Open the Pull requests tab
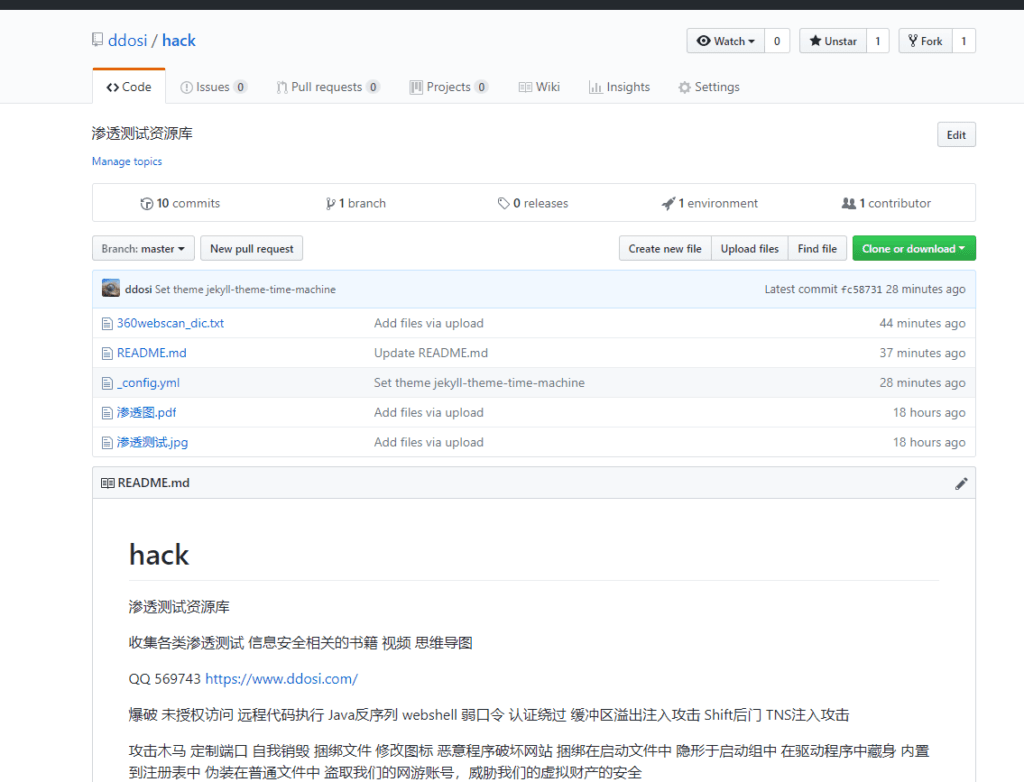The height and width of the screenshot is (782, 1024). [x=328, y=87]
